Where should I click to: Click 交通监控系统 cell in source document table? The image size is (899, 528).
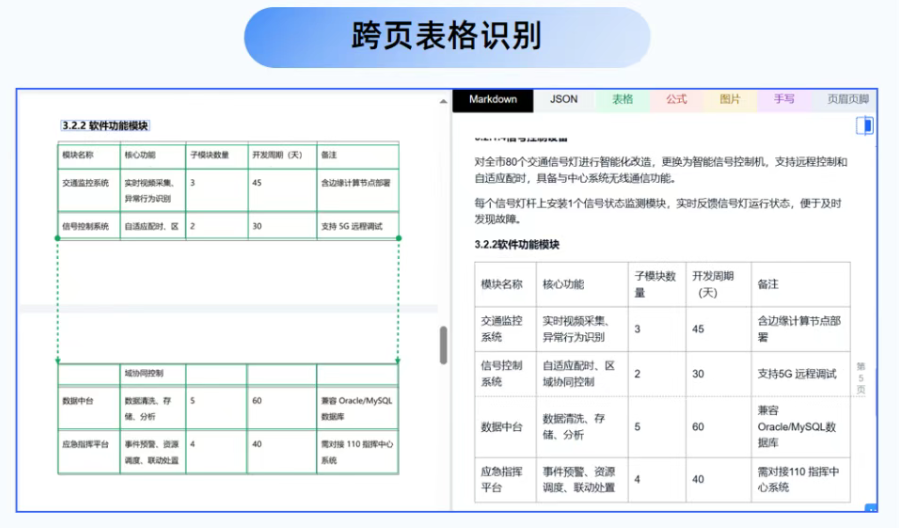tap(89, 190)
